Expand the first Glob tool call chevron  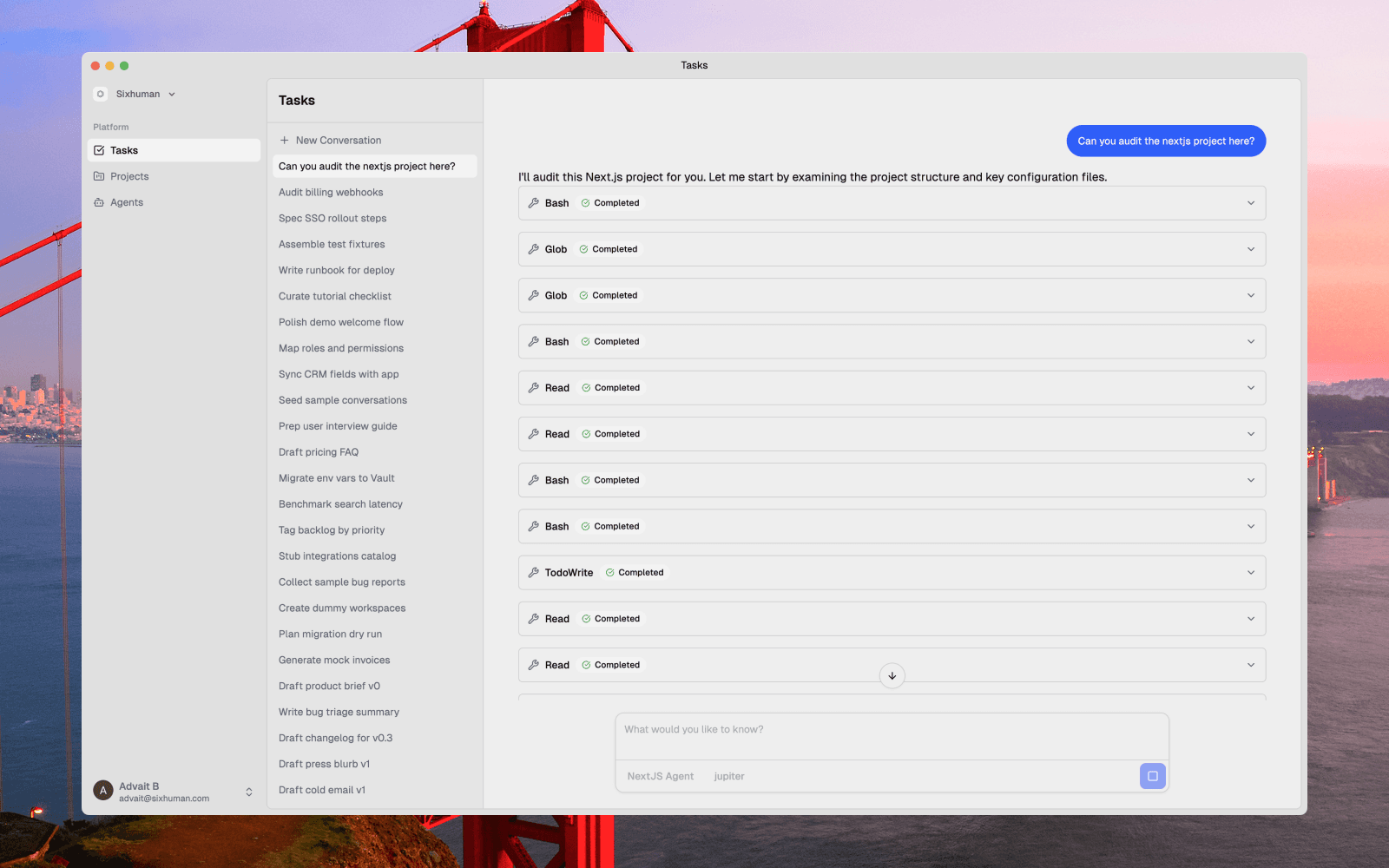1250,249
